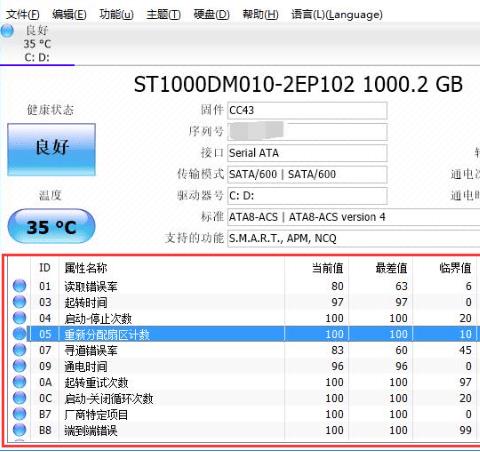
Task: Click the status dot for attribute 09
Action: 19,366
